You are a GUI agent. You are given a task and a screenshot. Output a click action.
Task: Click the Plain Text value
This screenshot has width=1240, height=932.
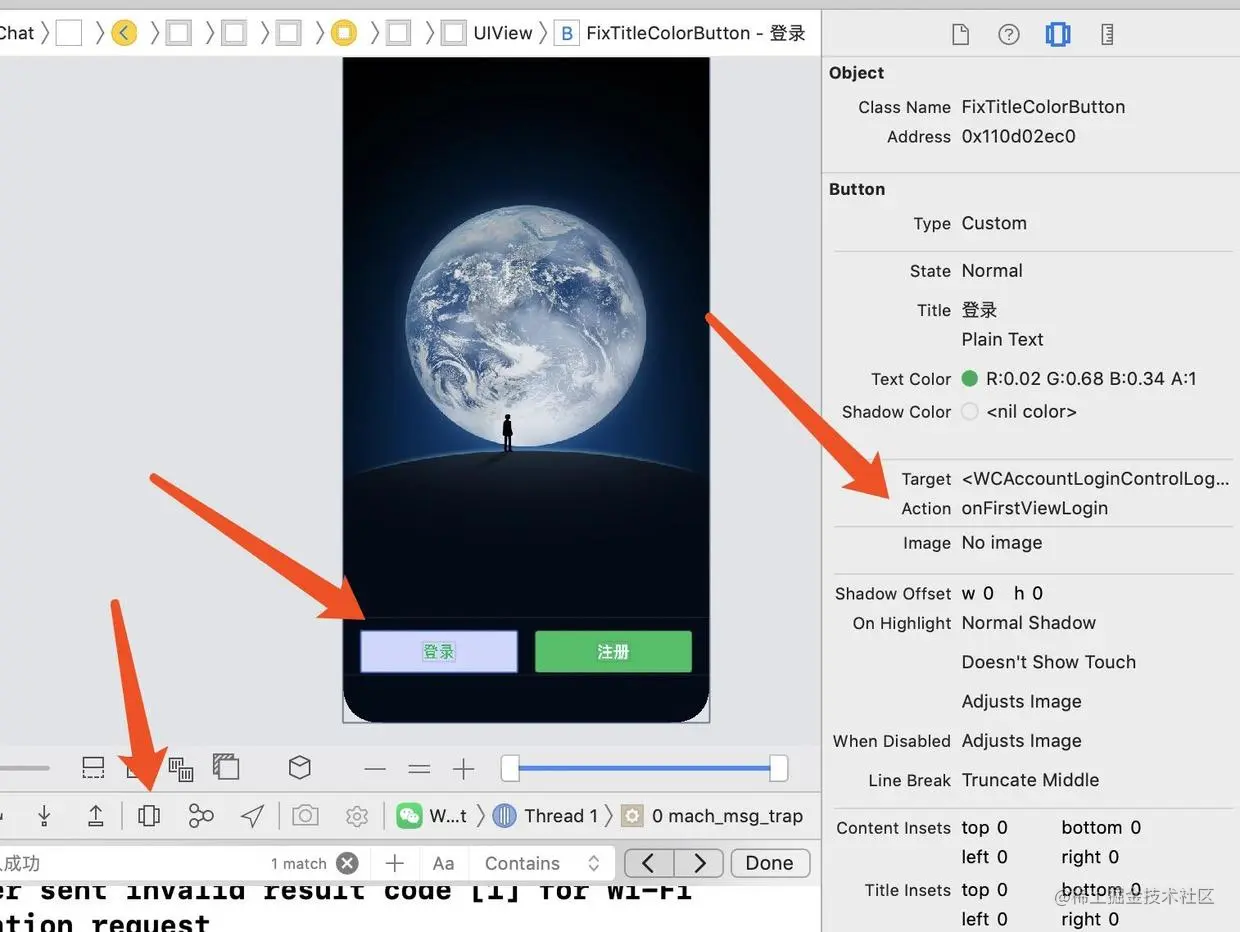click(x=1002, y=339)
